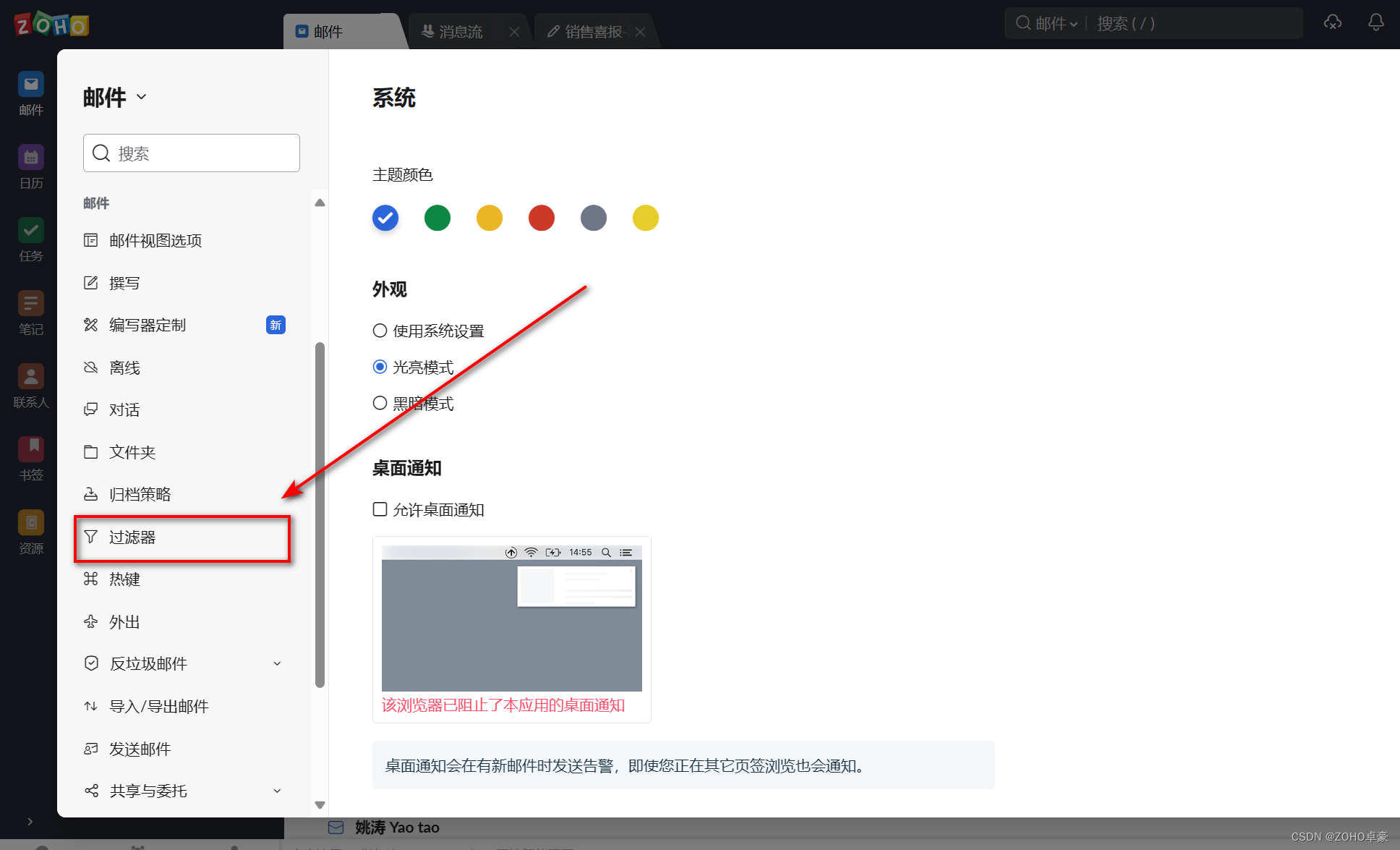Screen dimensions: 1400x850
Task: Open the Bookmarks (书签) sidebar icon
Action: coord(30,451)
